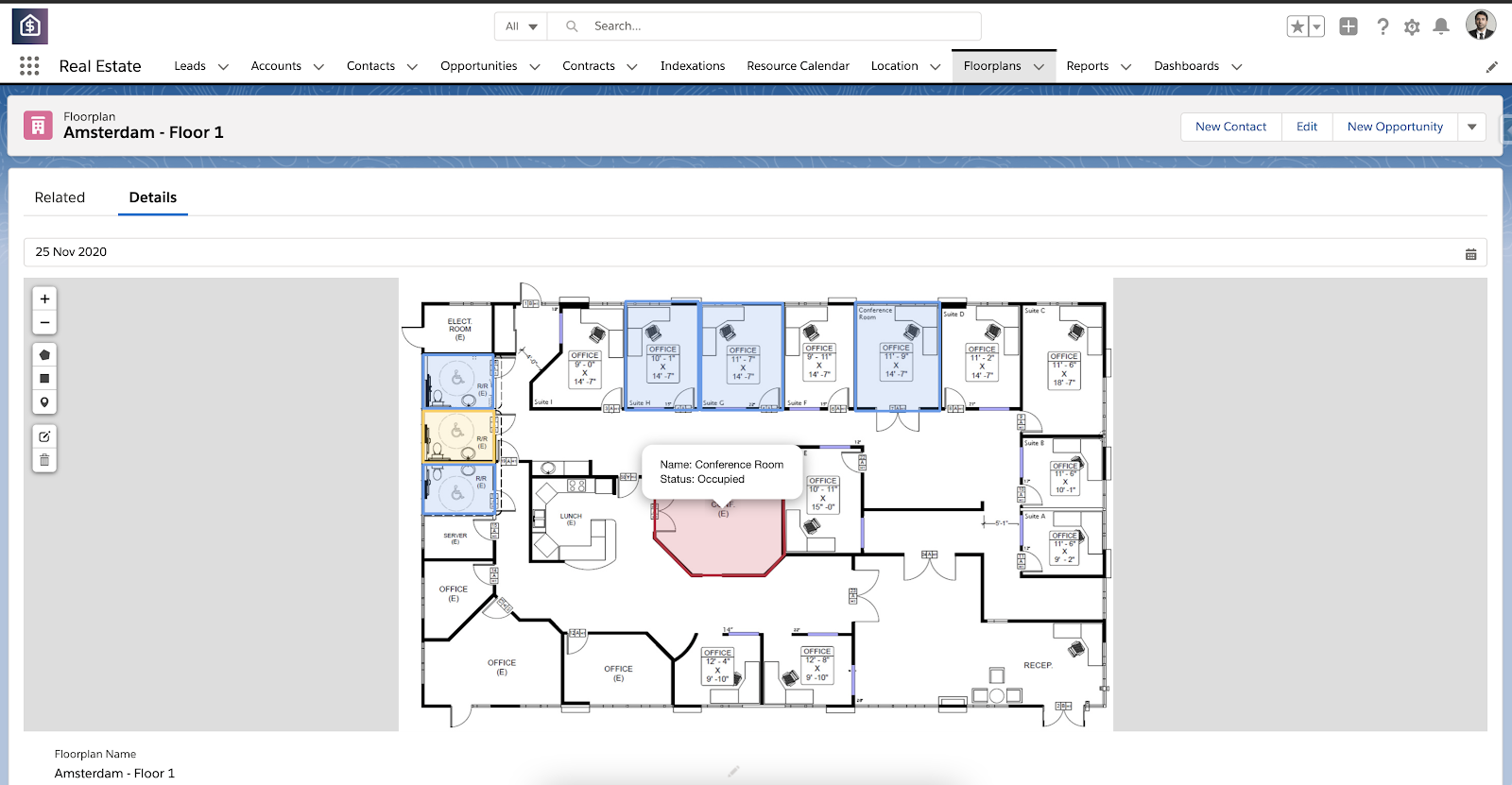Open the App Launcher grid
Image resolution: width=1512 pixels, height=785 pixels.
coord(29,66)
